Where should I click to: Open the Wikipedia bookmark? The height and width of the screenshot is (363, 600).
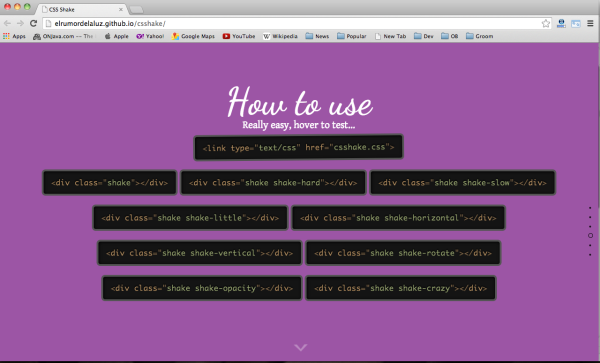click(x=280, y=36)
